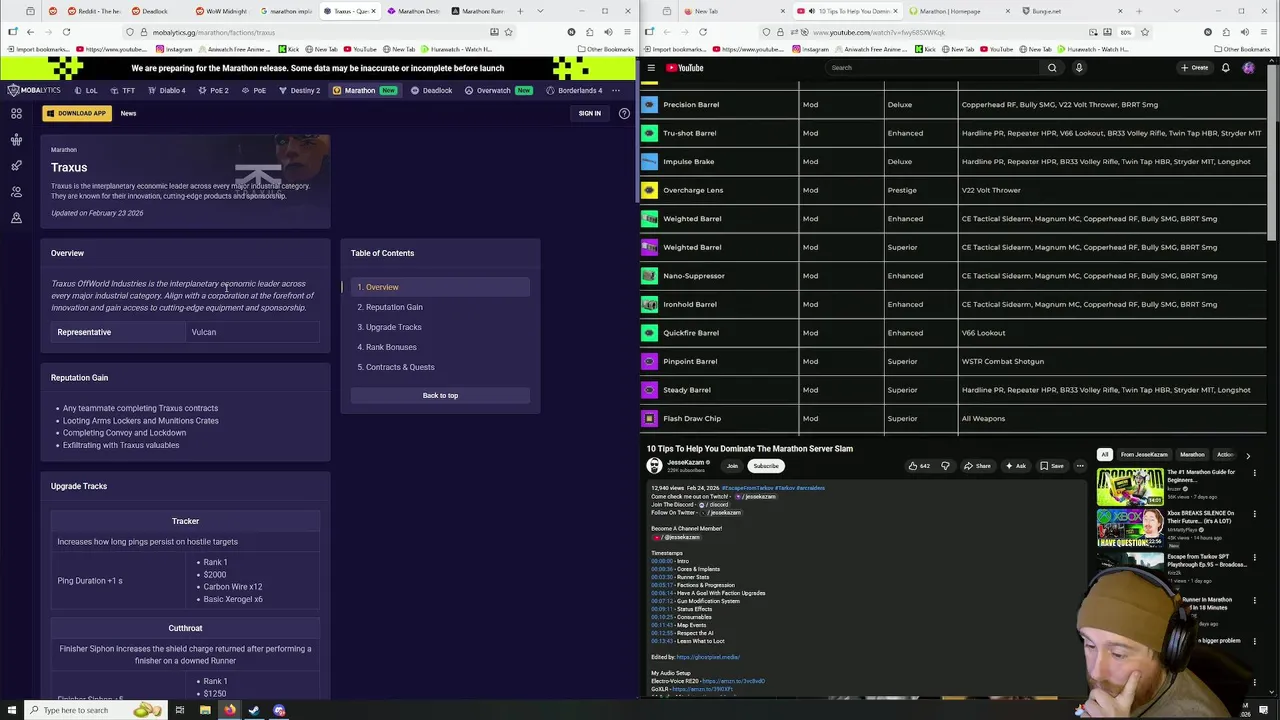Open the #1 Marathon Guide thumbnail

pyautogui.click(x=1130, y=487)
